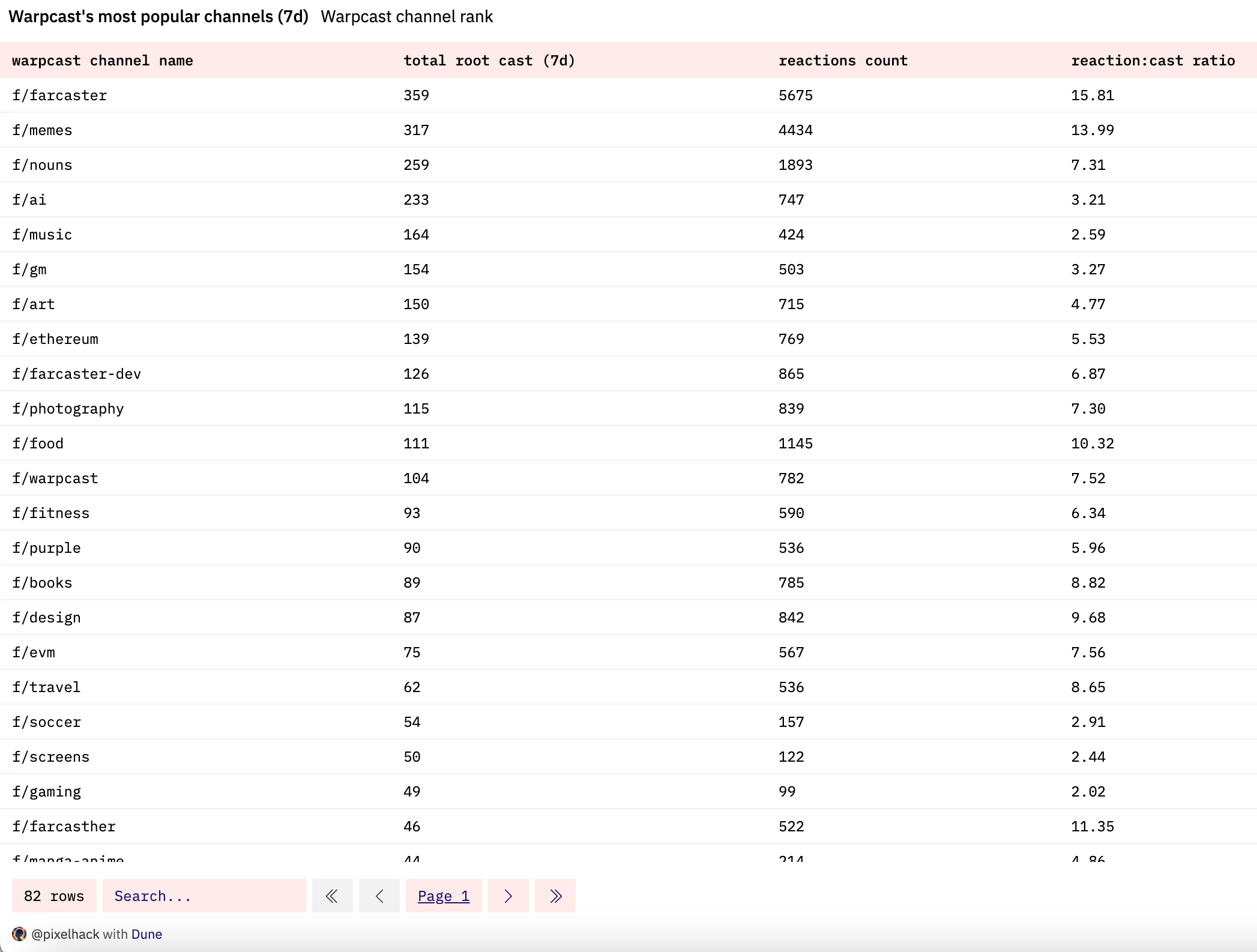Jump to last page double-arrow
This screenshot has height=952, width=1257.
pos(555,896)
